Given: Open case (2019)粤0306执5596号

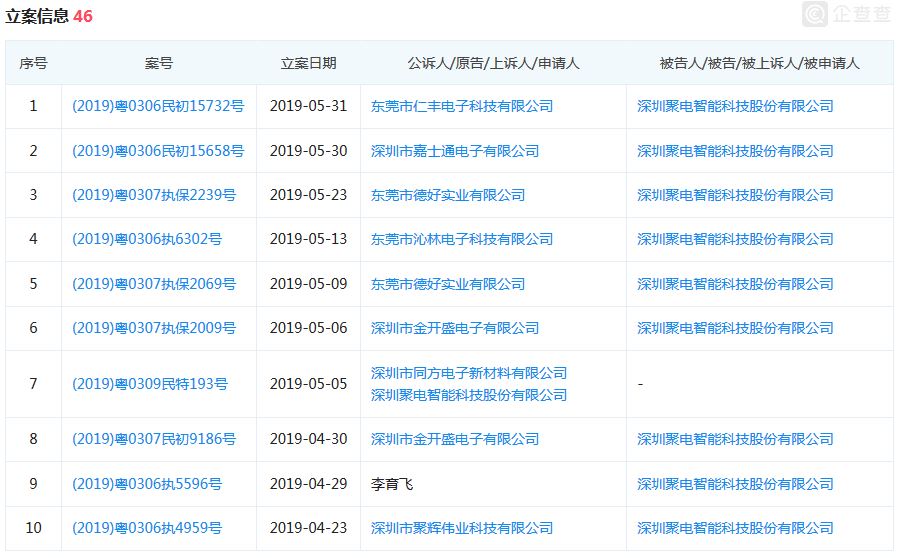Looking at the screenshot, I should (x=147, y=484).
